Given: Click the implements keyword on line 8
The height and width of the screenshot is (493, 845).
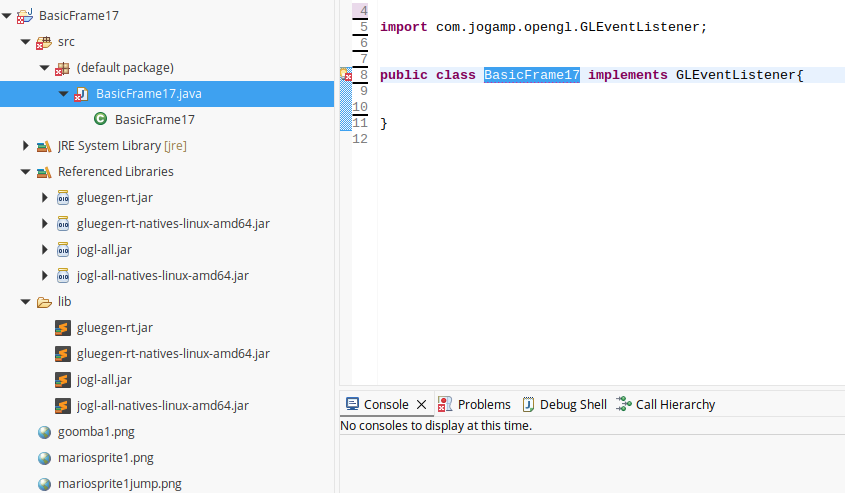Looking at the screenshot, I should click(x=627, y=75).
